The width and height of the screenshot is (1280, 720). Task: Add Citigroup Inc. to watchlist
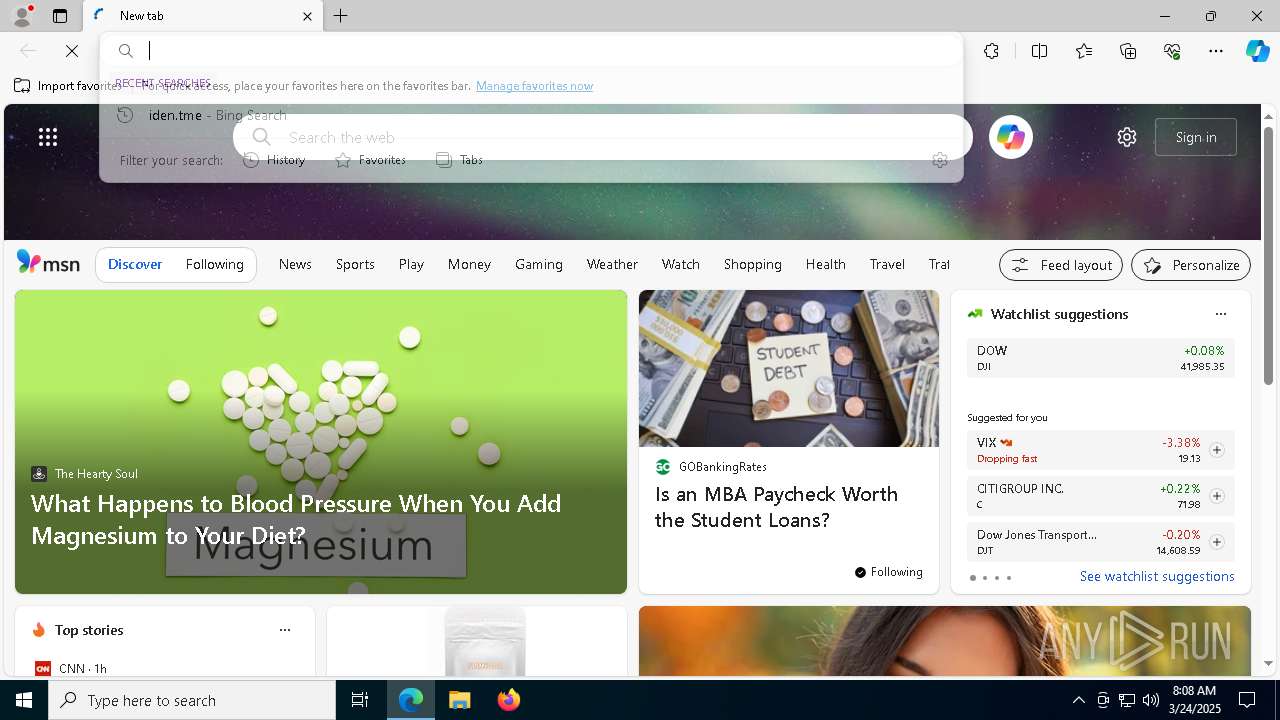coord(1216,496)
